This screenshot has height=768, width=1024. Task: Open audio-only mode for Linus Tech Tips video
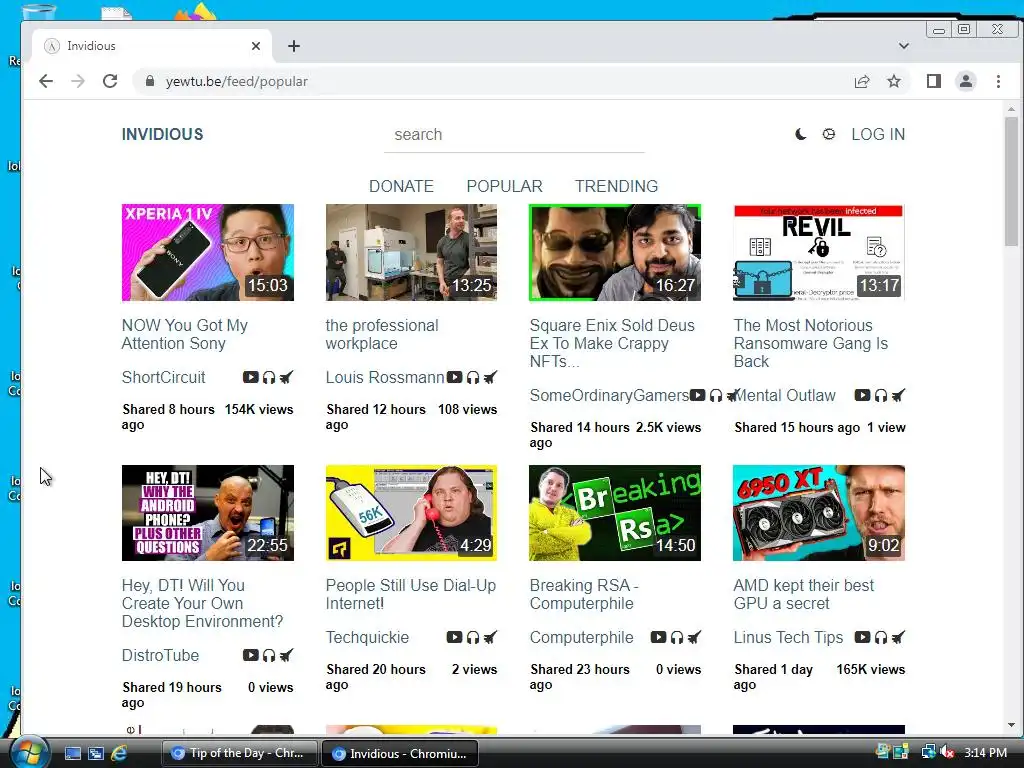click(x=881, y=637)
